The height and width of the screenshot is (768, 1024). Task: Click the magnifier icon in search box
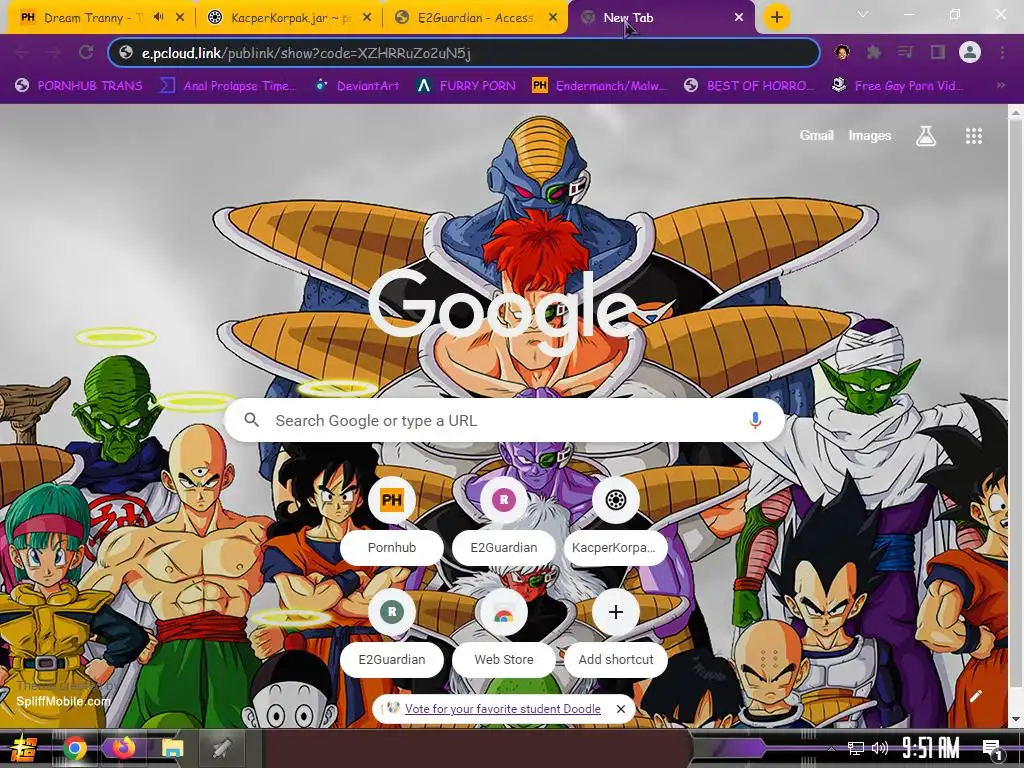[x=251, y=420]
